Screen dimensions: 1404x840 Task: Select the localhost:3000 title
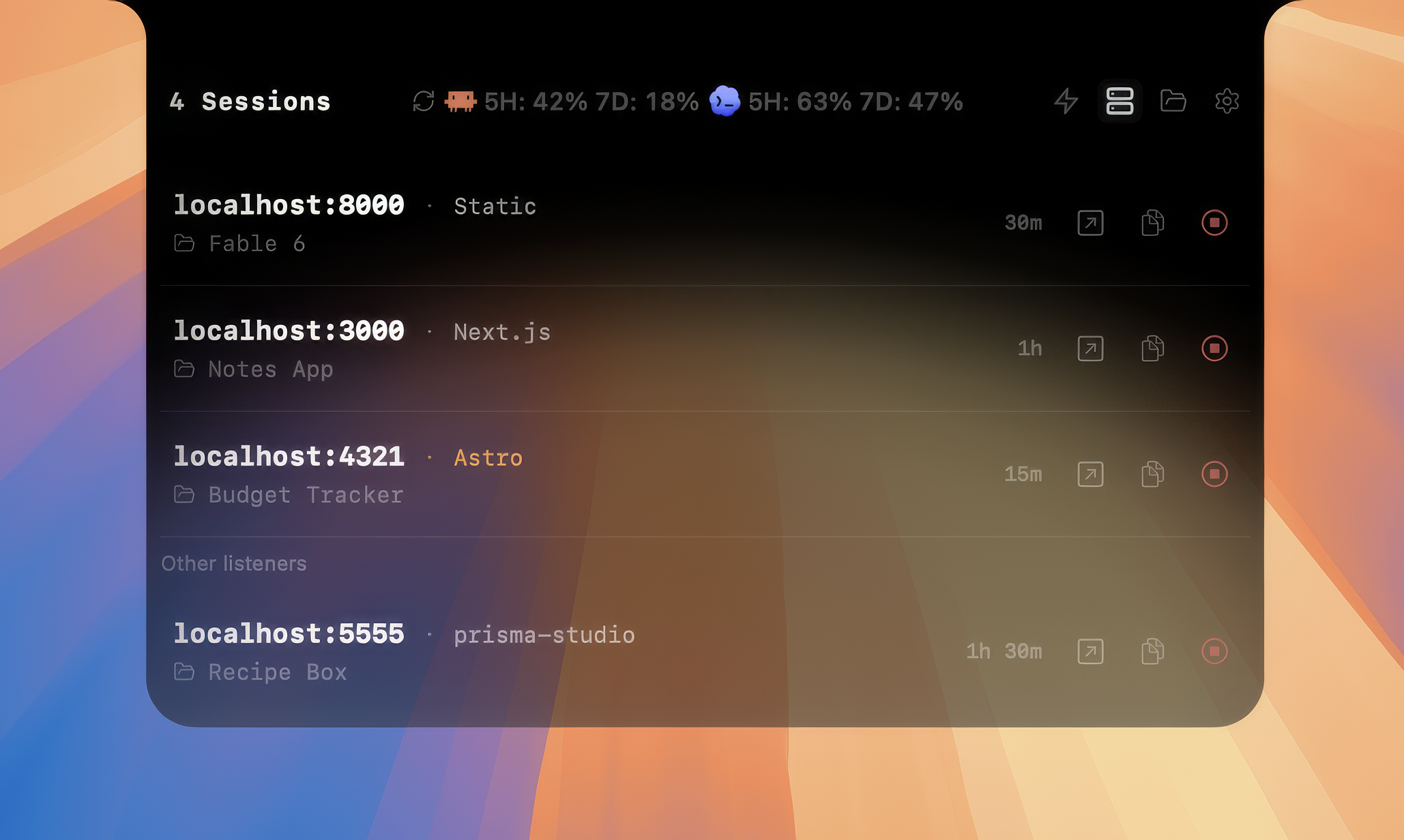pos(289,331)
